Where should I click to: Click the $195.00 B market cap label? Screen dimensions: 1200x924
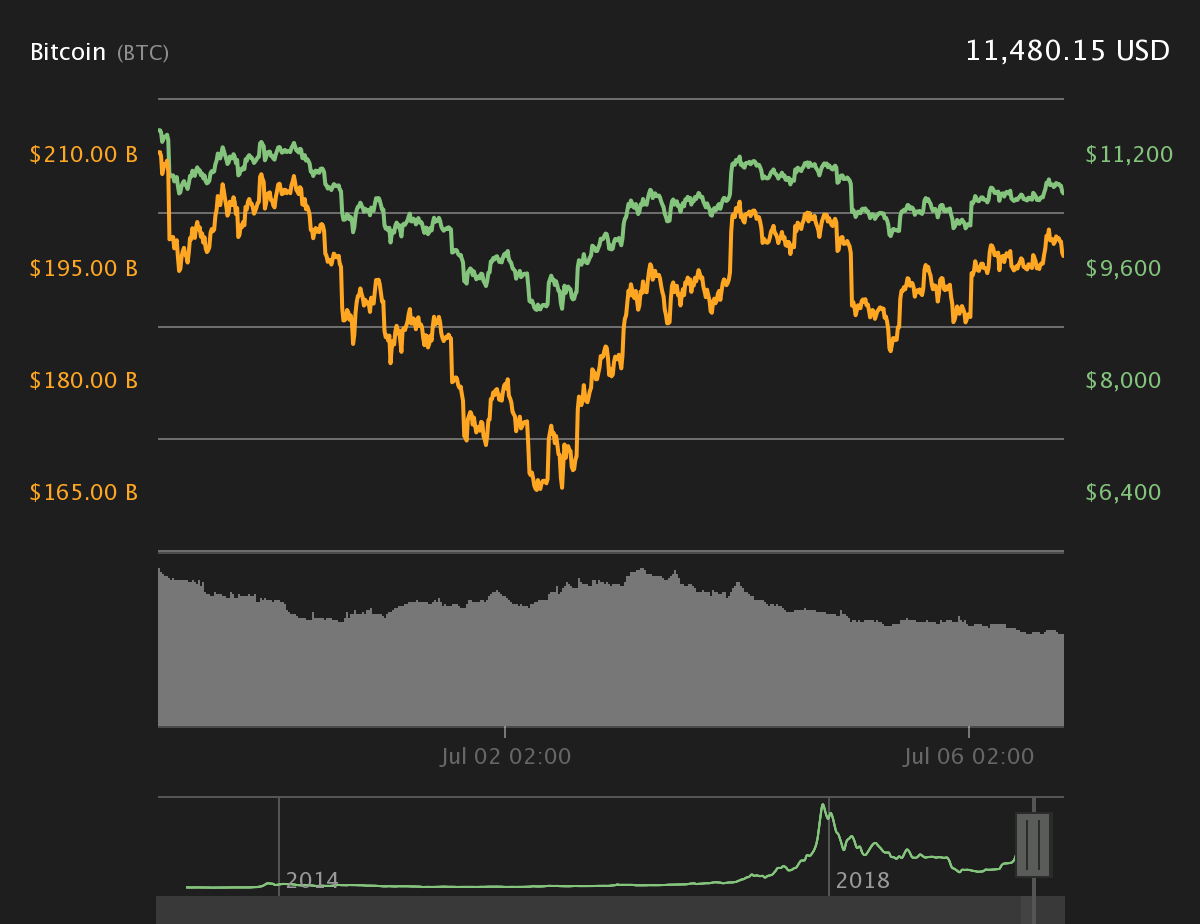(x=84, y=268)
